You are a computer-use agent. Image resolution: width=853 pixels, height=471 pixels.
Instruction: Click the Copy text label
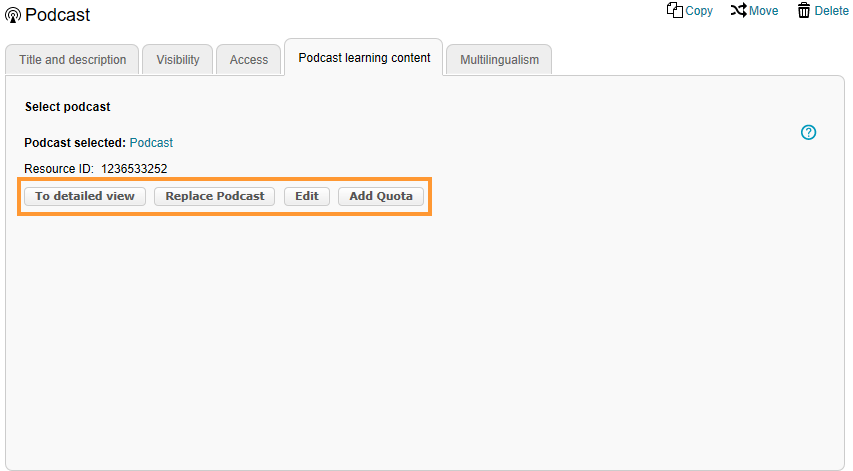click(x=699, y=11)
